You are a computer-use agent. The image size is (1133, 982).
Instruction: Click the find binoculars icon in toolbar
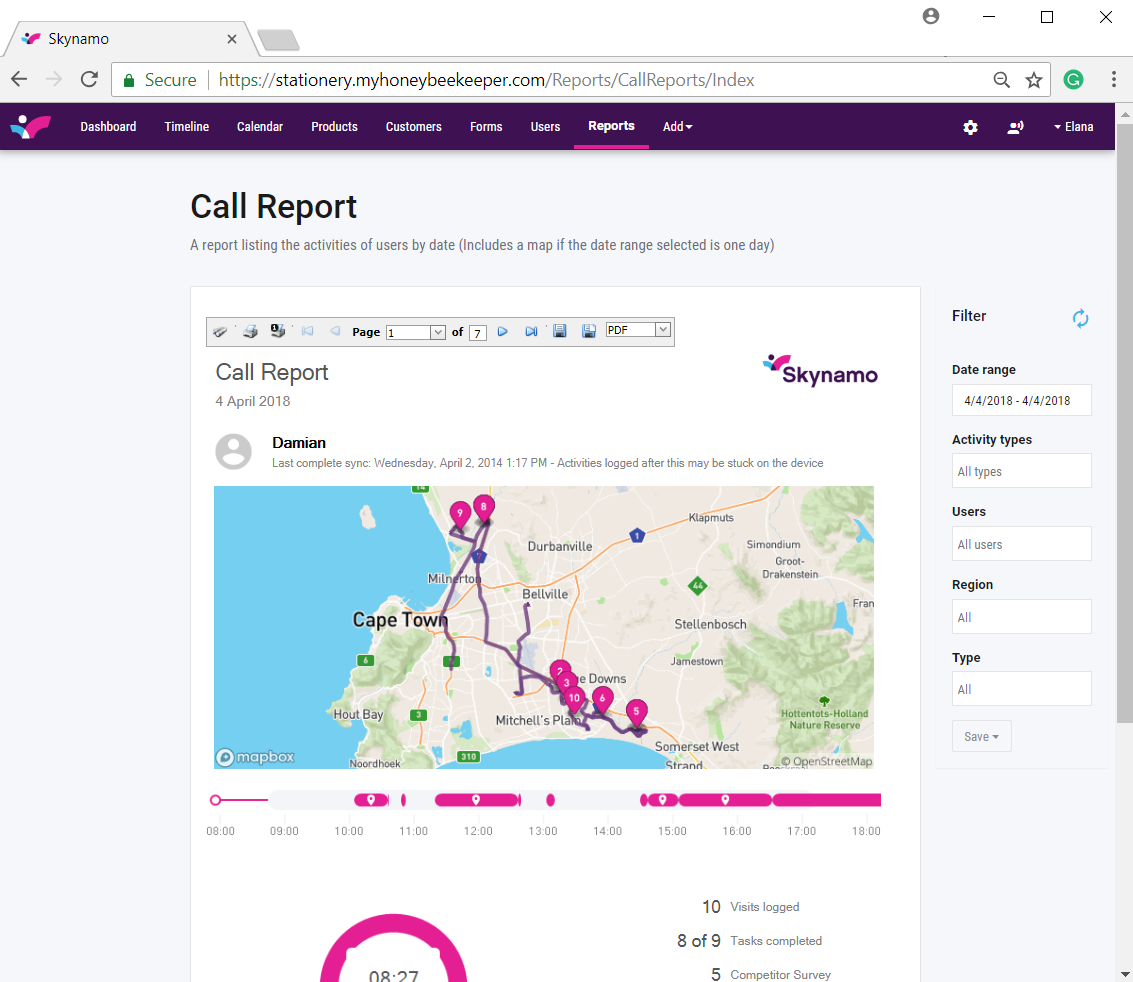[x=220, y=331]
